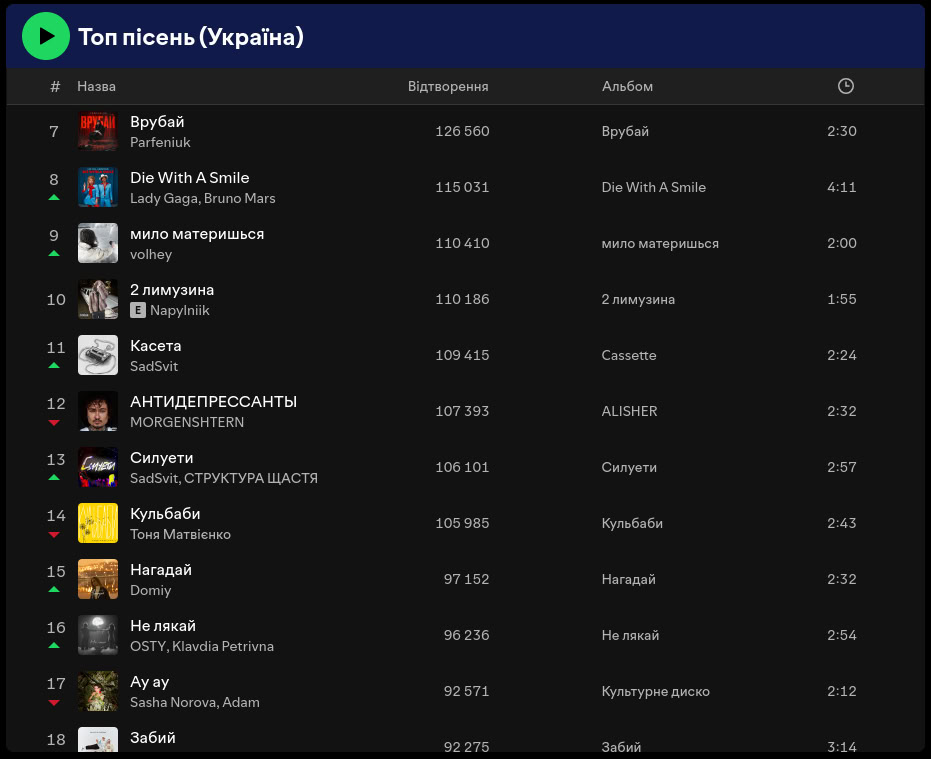Open artist Тоня Матвієнко

coord(180,535)
